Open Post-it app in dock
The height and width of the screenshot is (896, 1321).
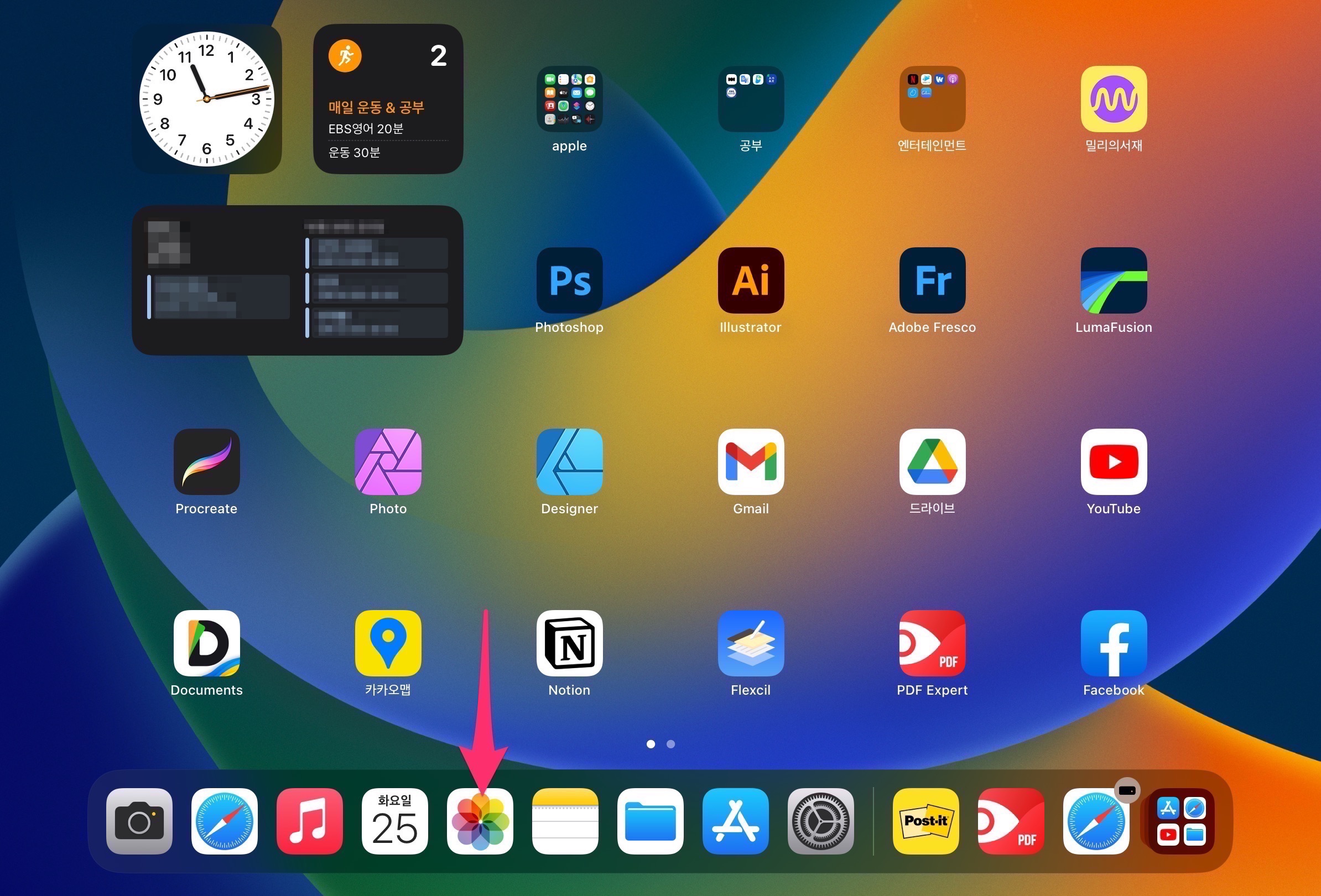tap(925, 820)
